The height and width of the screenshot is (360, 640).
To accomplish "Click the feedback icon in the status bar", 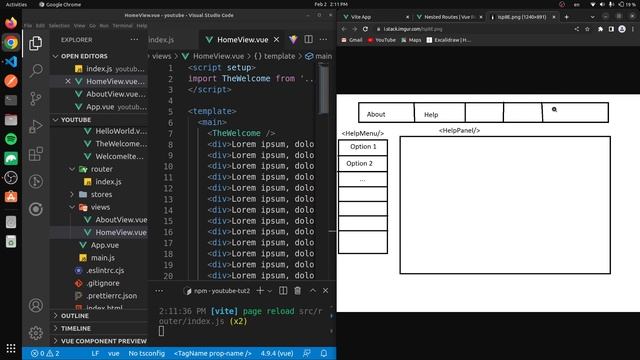I will 307,353.
